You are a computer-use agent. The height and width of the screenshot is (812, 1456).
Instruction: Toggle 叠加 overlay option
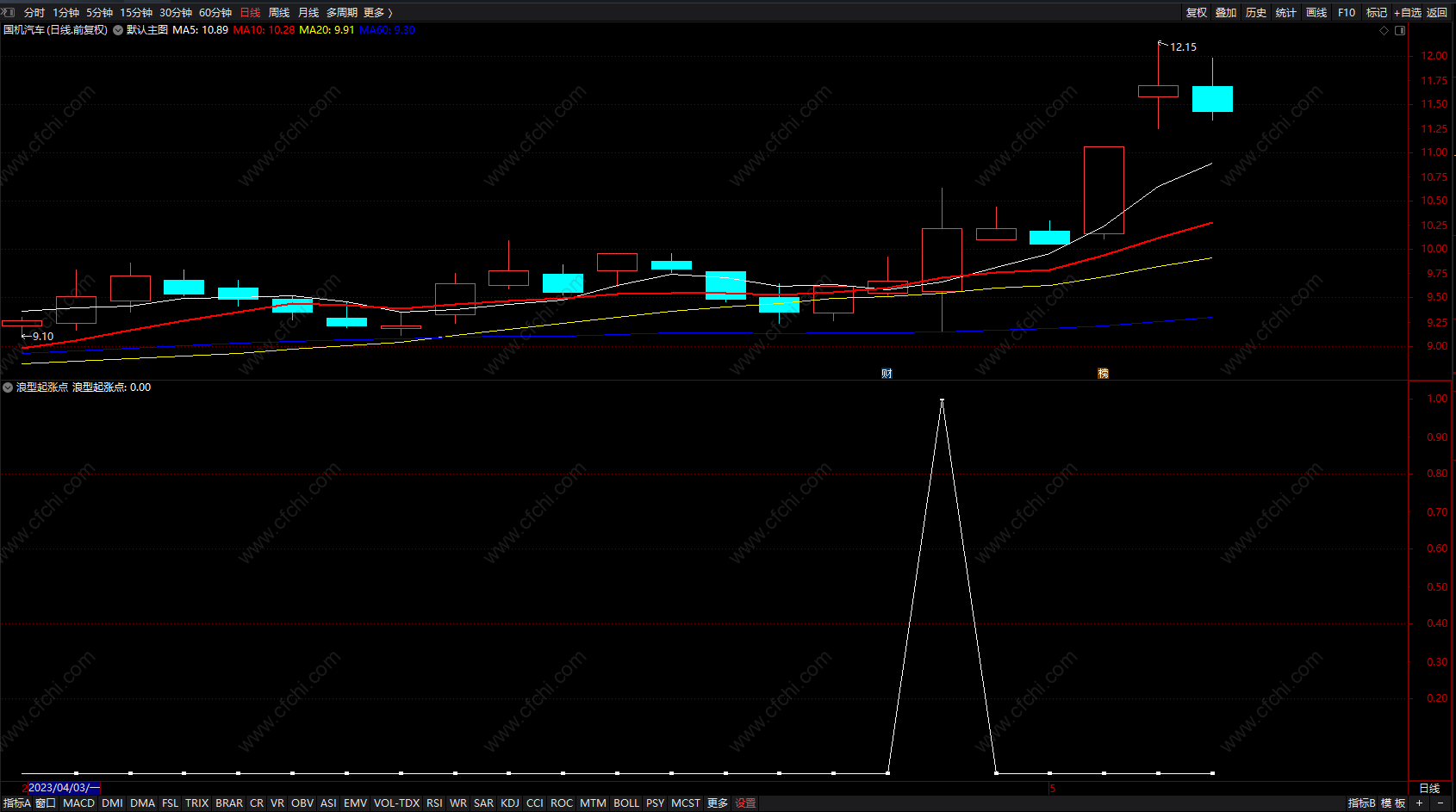tap(1226, 13)
